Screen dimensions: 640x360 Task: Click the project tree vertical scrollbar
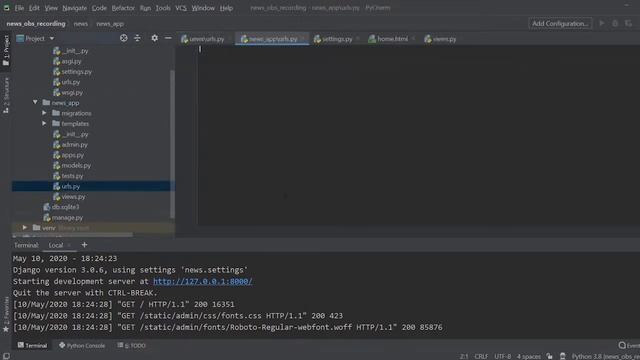172,144
